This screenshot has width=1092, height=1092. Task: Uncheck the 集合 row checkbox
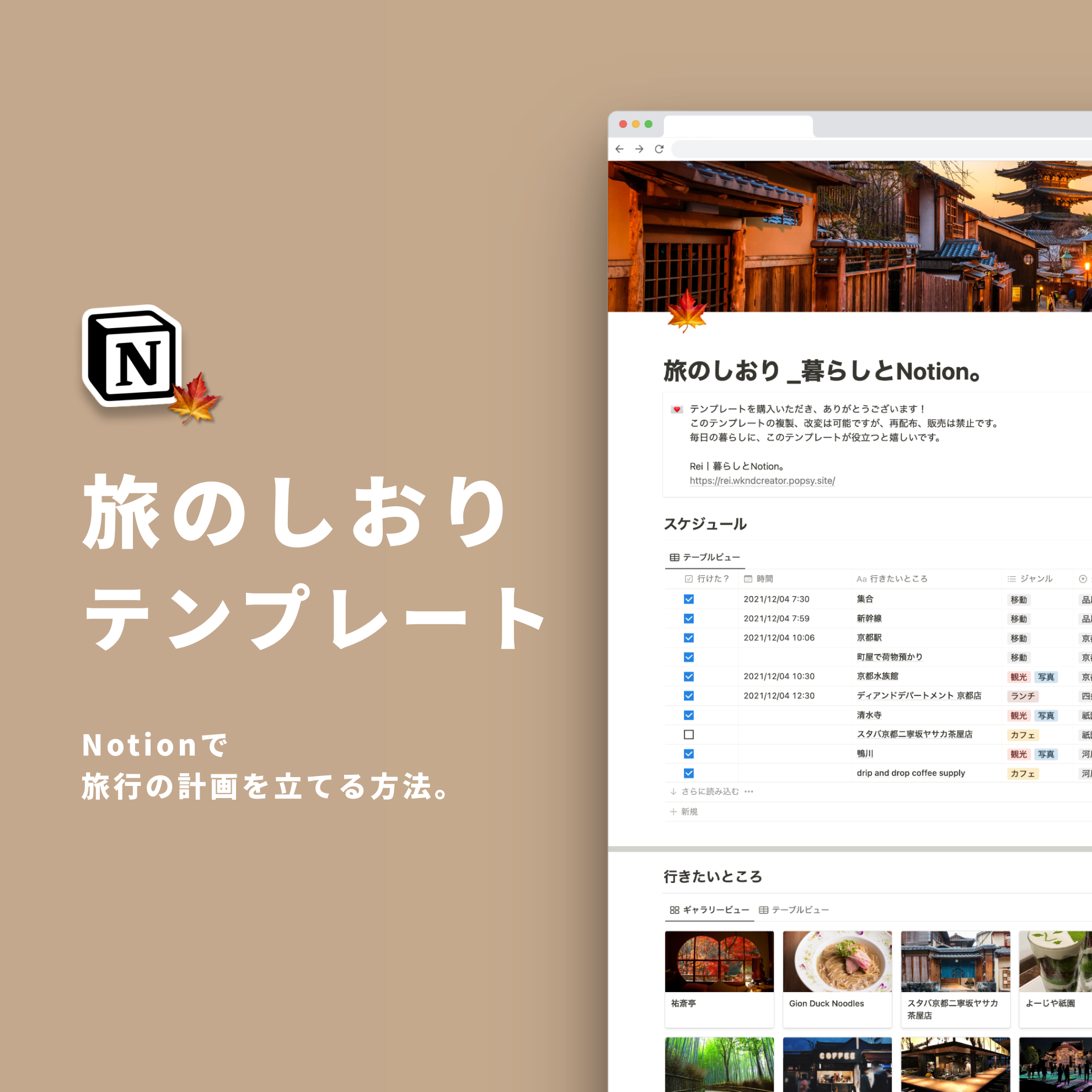click(x=688, y=599)
